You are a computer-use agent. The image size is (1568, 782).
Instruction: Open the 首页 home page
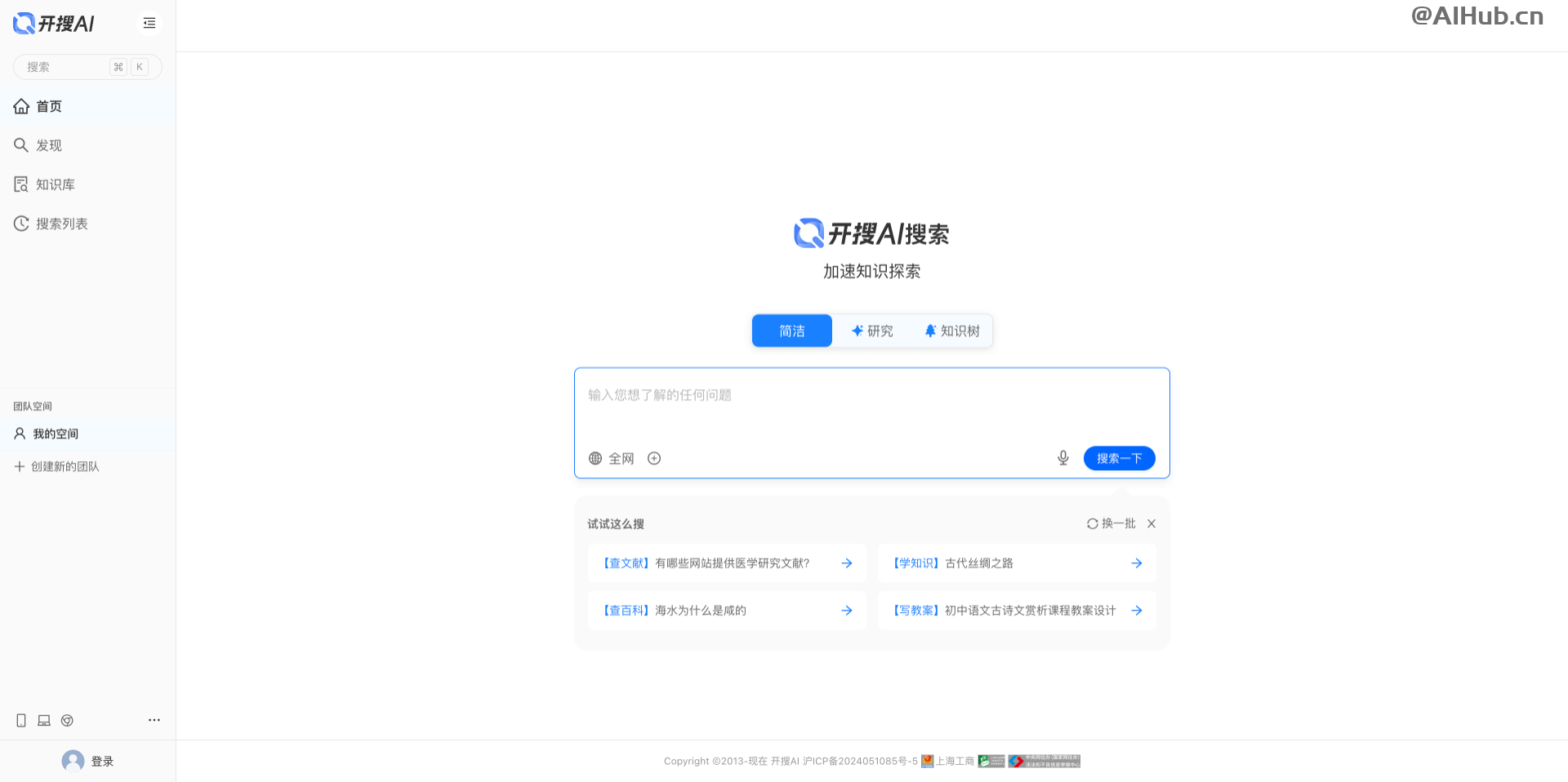point(87,106)
